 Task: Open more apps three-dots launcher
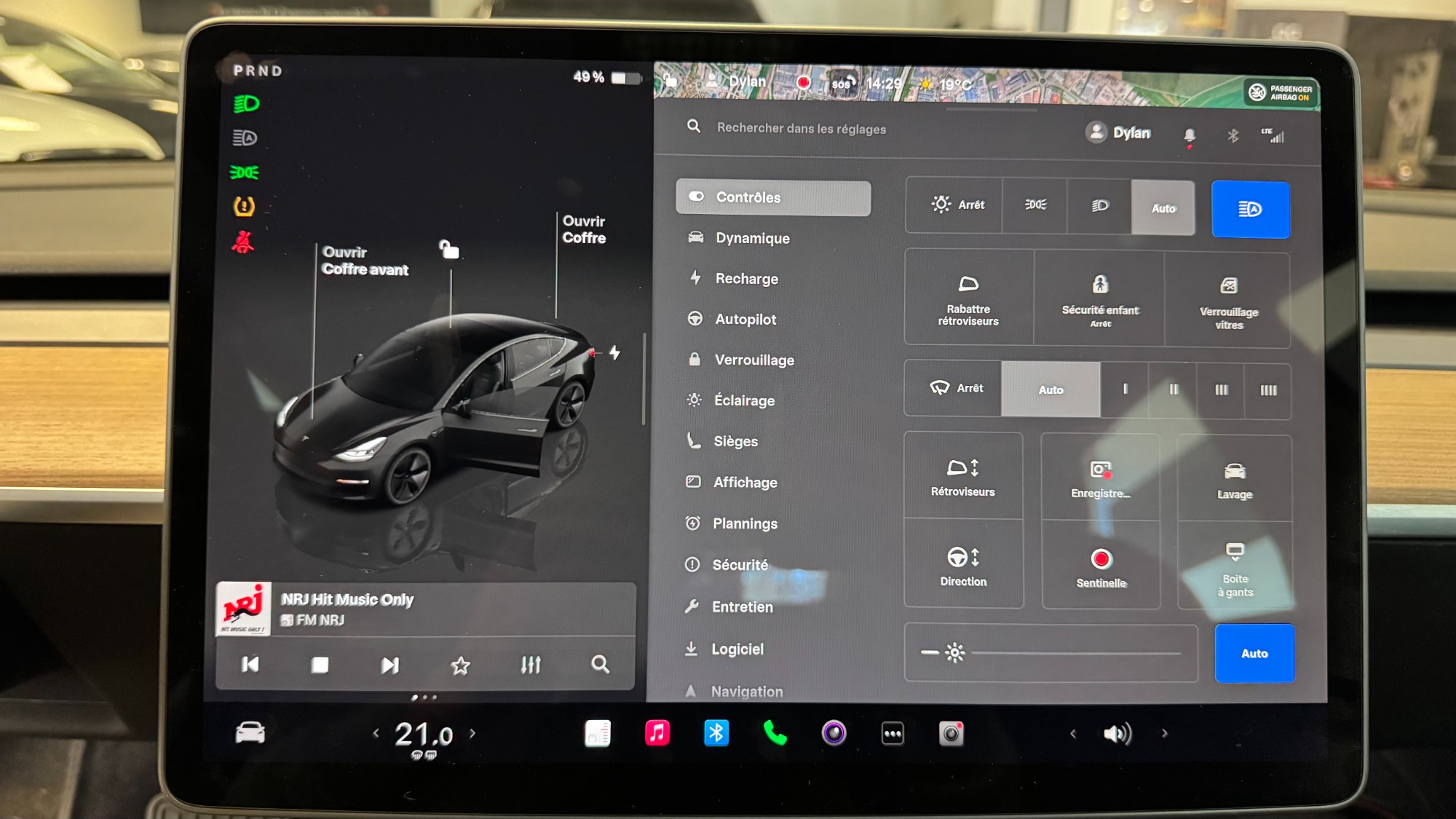click(x=893, y=734)
